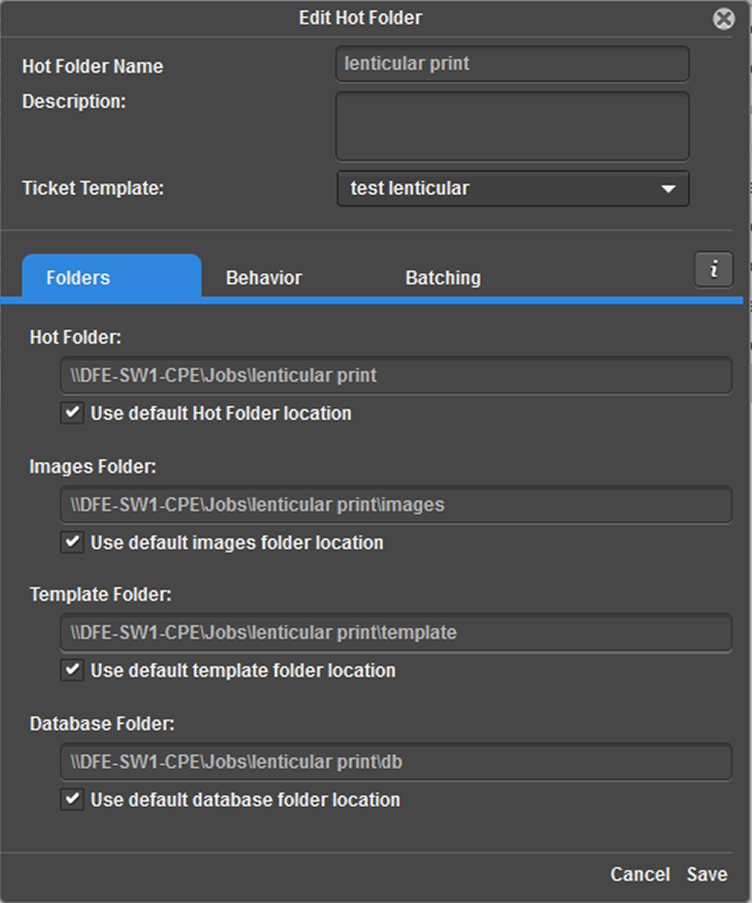The width and height of the screenshot is (752, 903).
Task: Select the Folders tab
Action: (x=77, y=277)
